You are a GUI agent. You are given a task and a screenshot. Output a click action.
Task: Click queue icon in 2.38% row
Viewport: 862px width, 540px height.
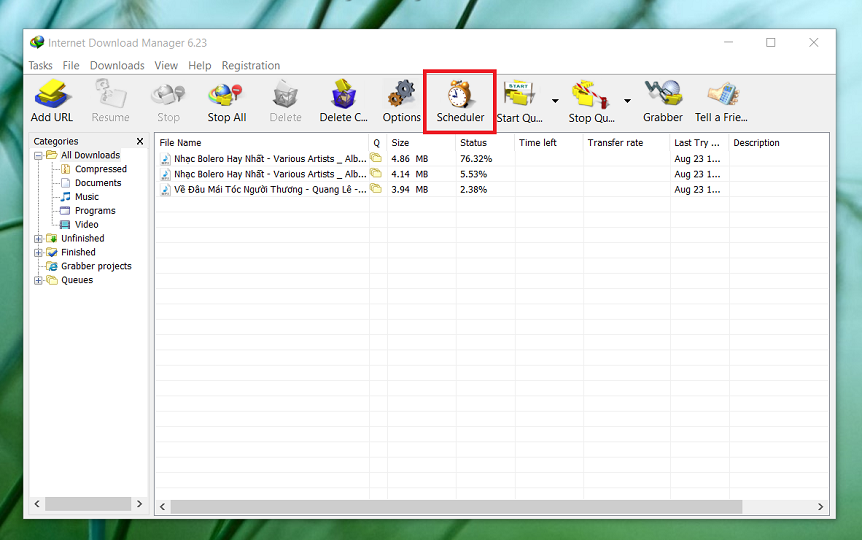(x=376, y=189)
